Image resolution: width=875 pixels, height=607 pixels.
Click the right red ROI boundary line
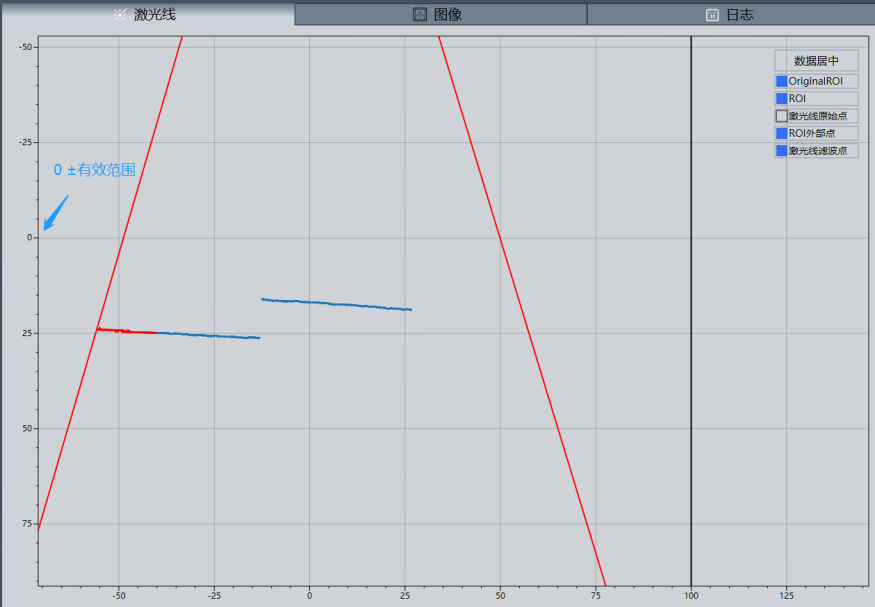[520, 300]
